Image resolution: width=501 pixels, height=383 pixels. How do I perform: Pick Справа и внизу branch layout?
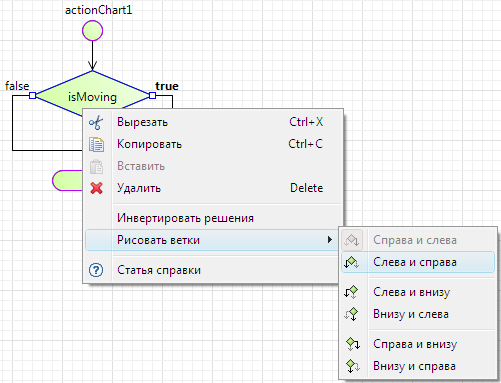pos(418,344)
